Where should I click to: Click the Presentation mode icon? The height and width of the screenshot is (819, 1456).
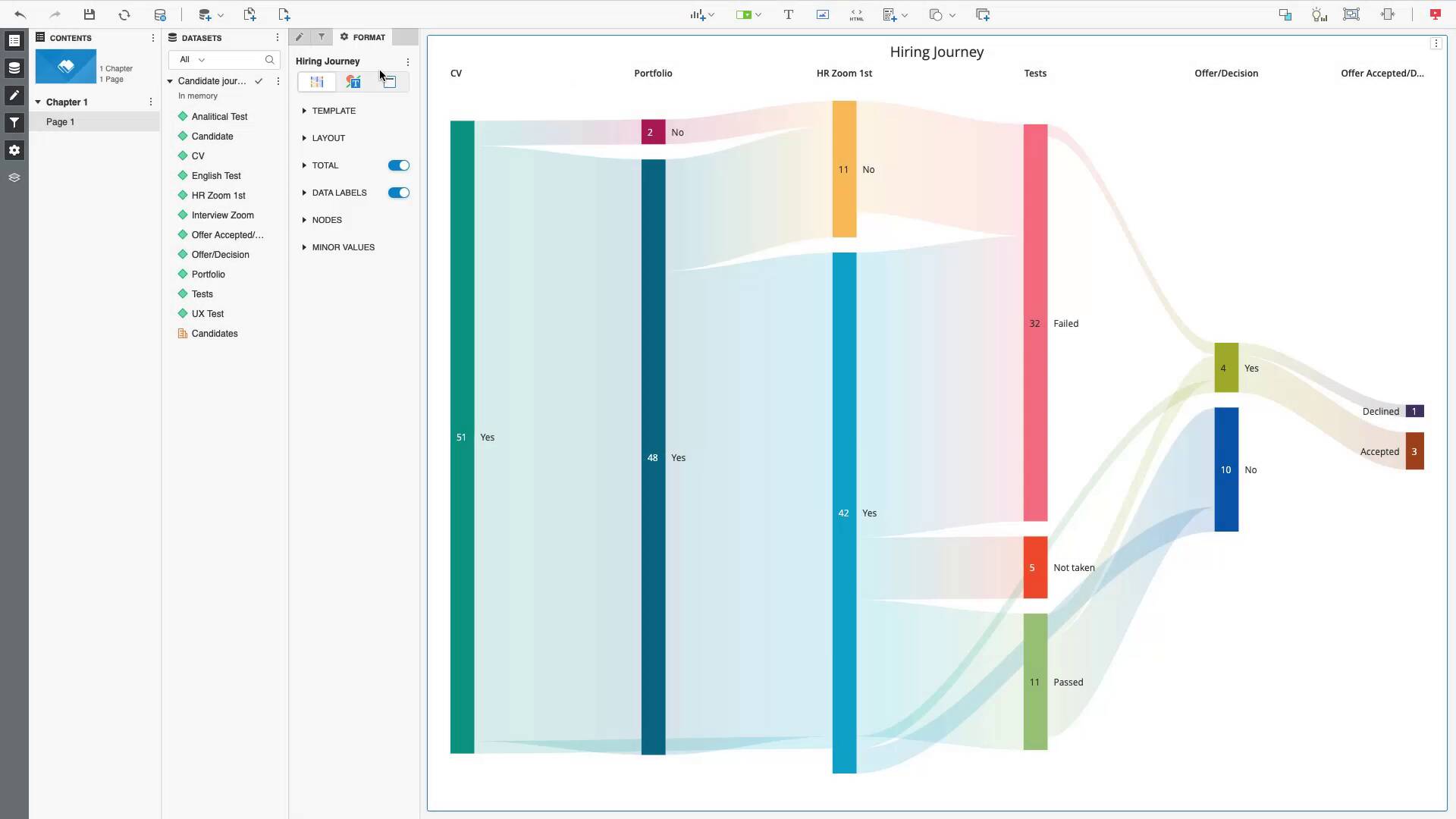[x=1435, y=14]
